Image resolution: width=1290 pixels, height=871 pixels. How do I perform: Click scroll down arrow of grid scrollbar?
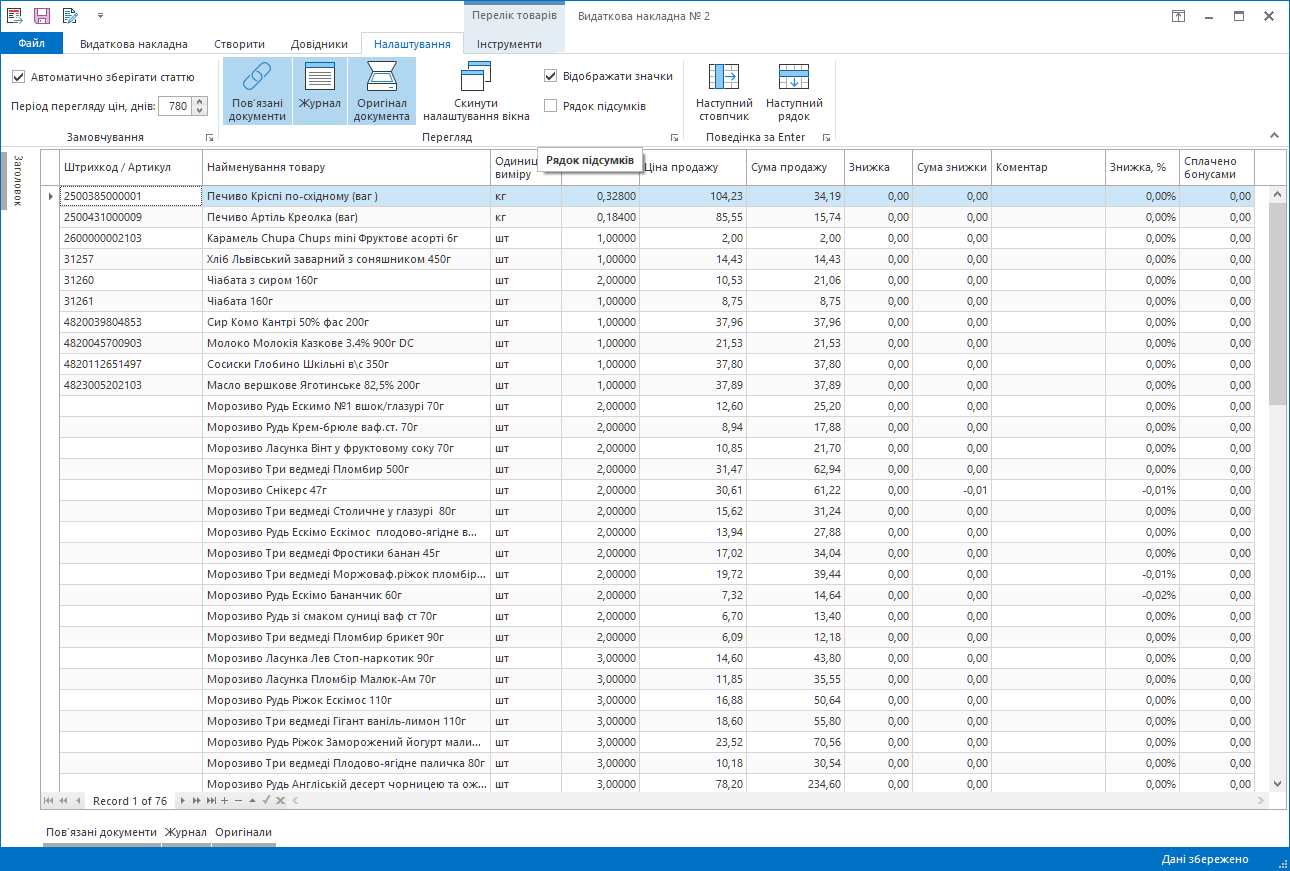click(1277, 784)
